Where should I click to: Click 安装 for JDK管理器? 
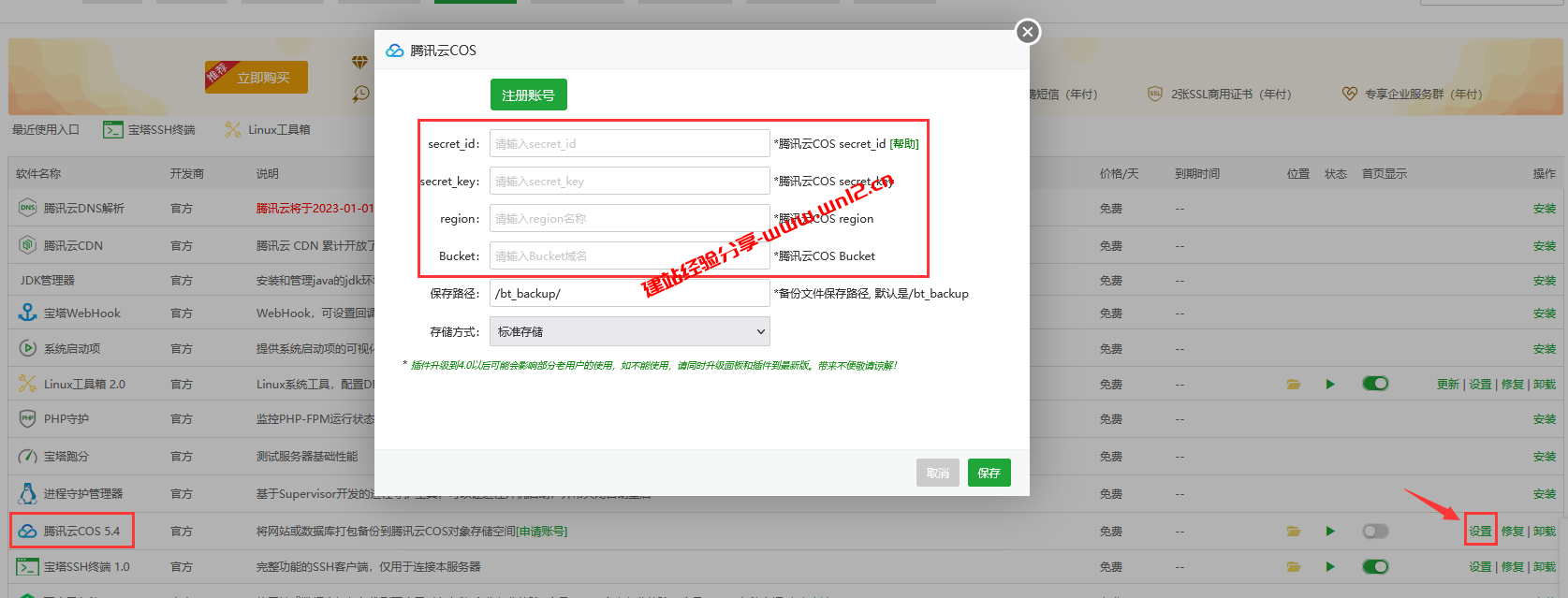coord(1545,281)
